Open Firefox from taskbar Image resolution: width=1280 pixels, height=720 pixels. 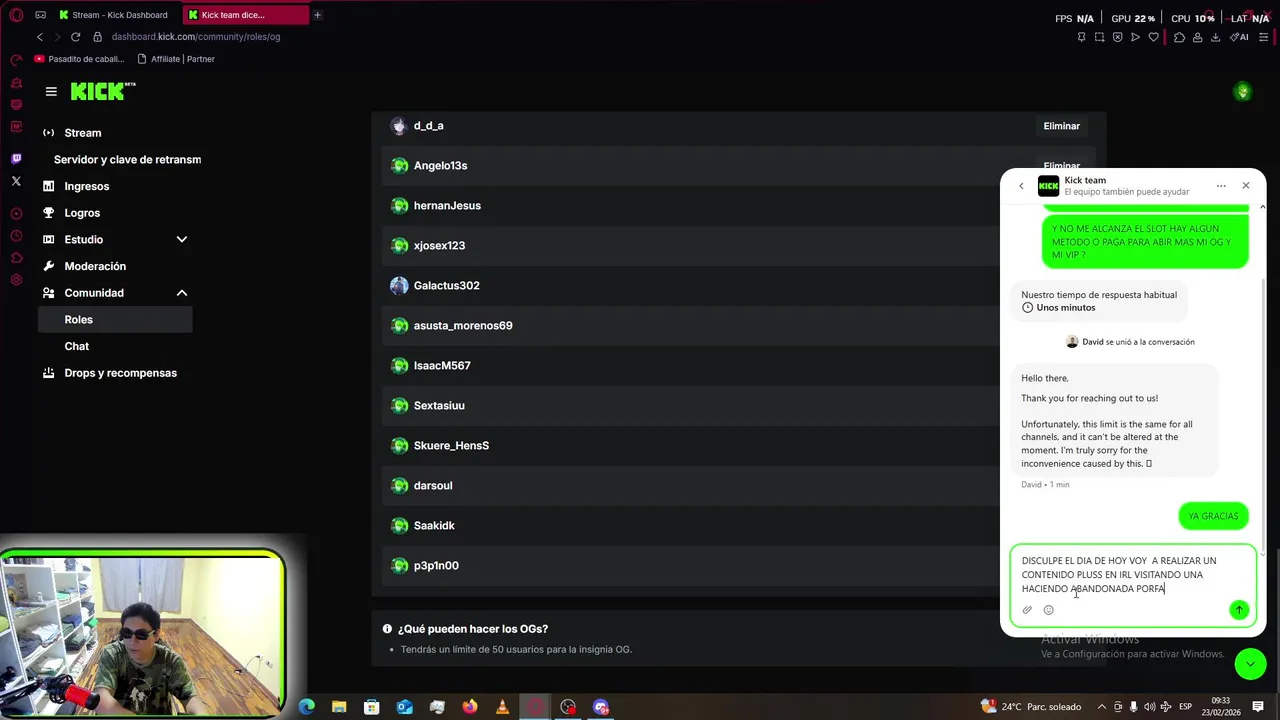pos(470,707)
